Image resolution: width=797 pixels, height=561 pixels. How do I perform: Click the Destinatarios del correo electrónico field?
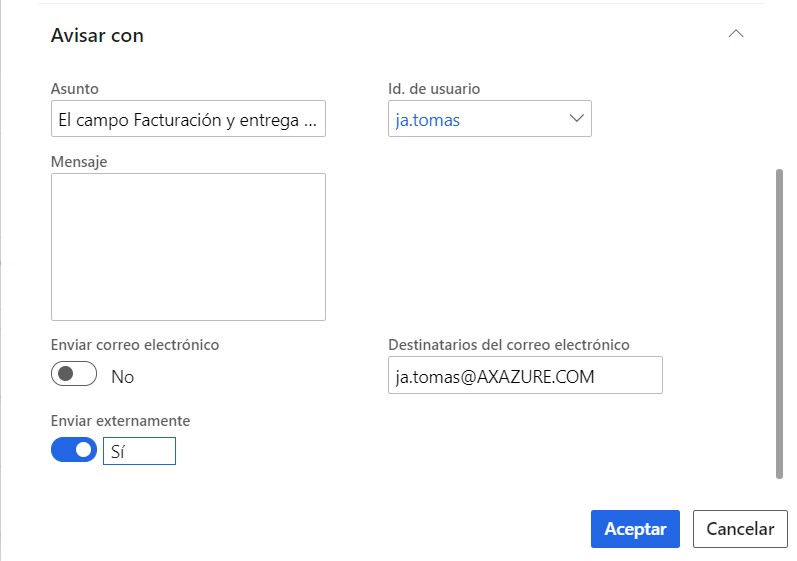point(525,376)
